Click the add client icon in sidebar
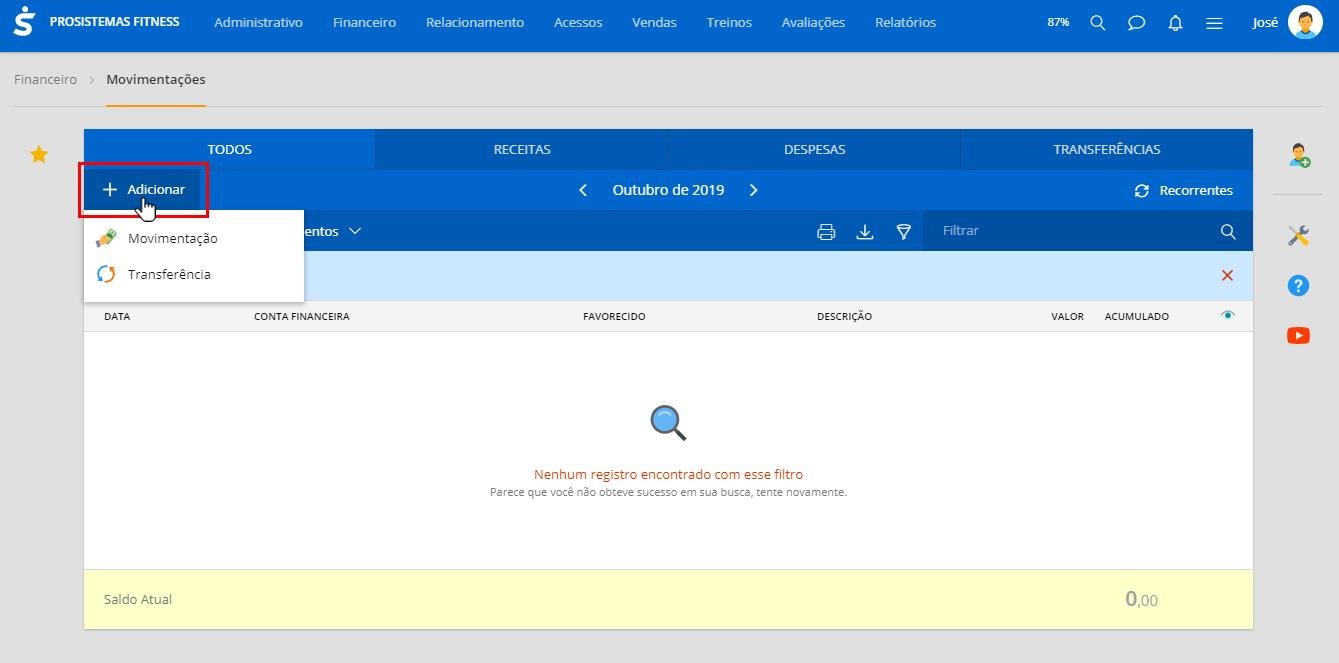Image resolution: width=1339 pixels, height=663 pixels. (x=1299, y=155)
